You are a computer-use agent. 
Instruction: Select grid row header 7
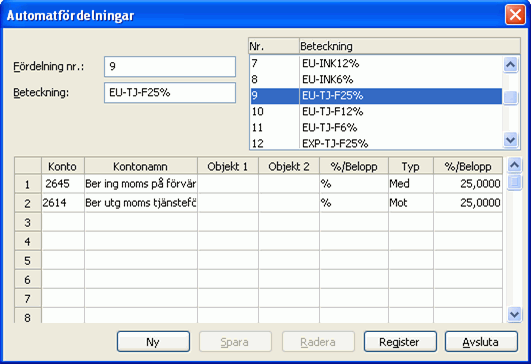coord(28,298)
